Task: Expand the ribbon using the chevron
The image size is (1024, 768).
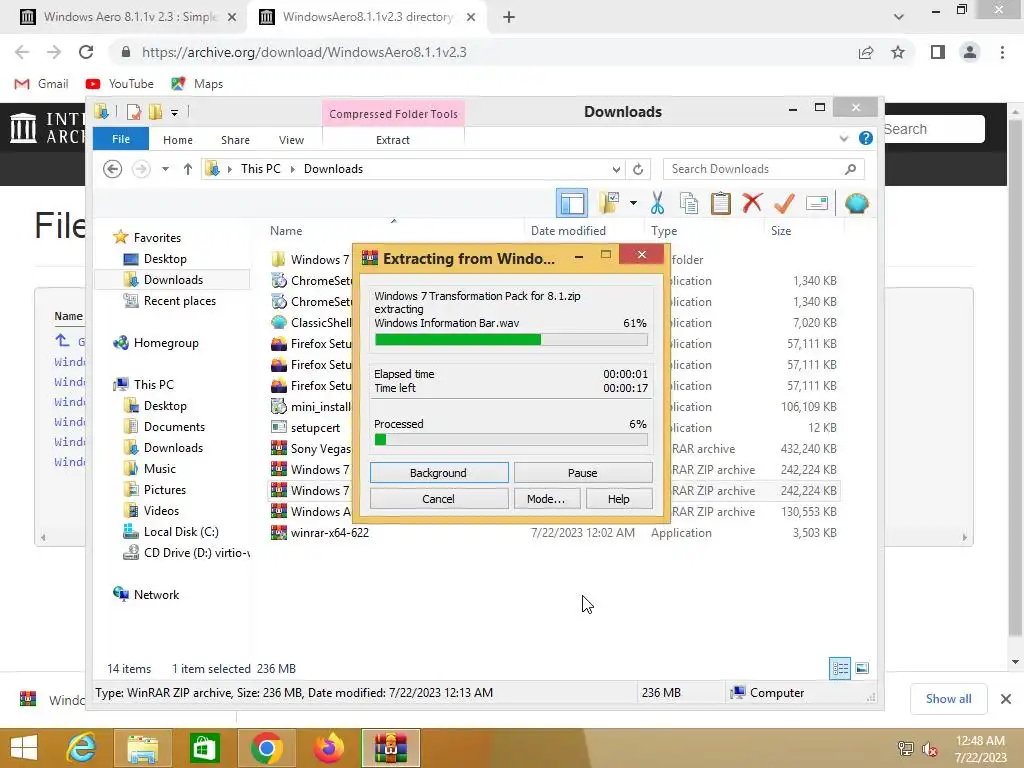Action: [x=843, y=138]
